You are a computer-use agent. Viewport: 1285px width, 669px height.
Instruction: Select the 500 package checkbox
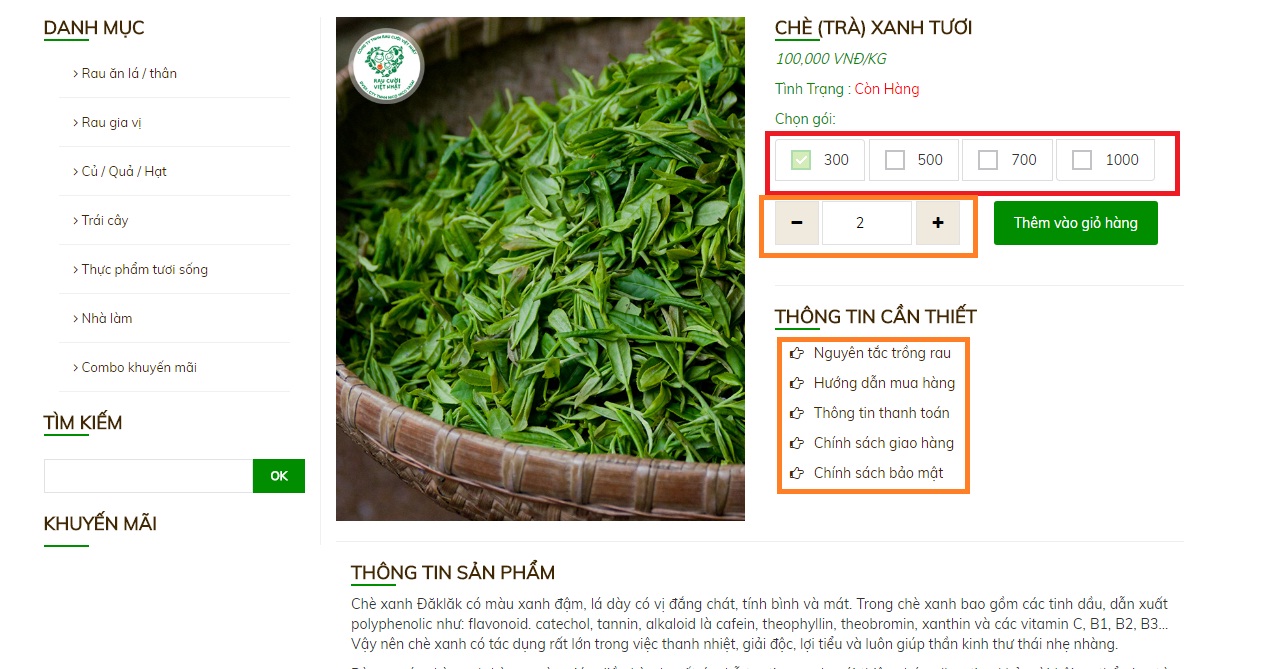pyautogui.click(x=895, y=160)
